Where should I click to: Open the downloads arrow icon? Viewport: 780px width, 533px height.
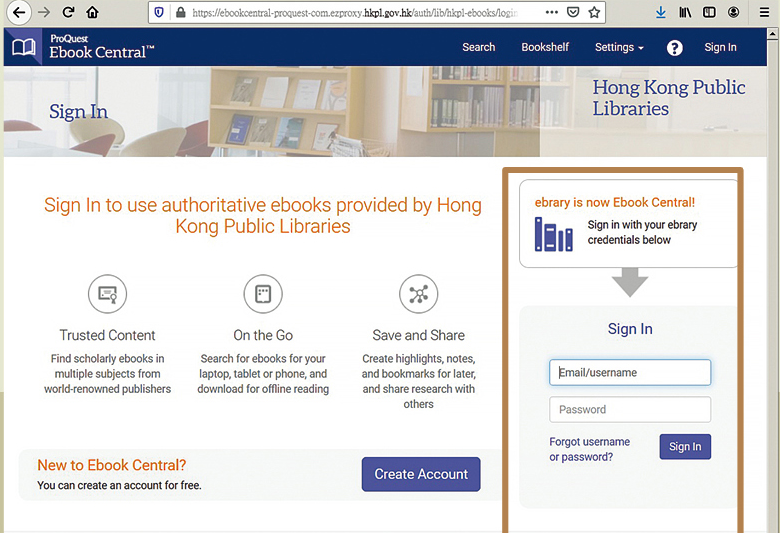click(661, 12)
